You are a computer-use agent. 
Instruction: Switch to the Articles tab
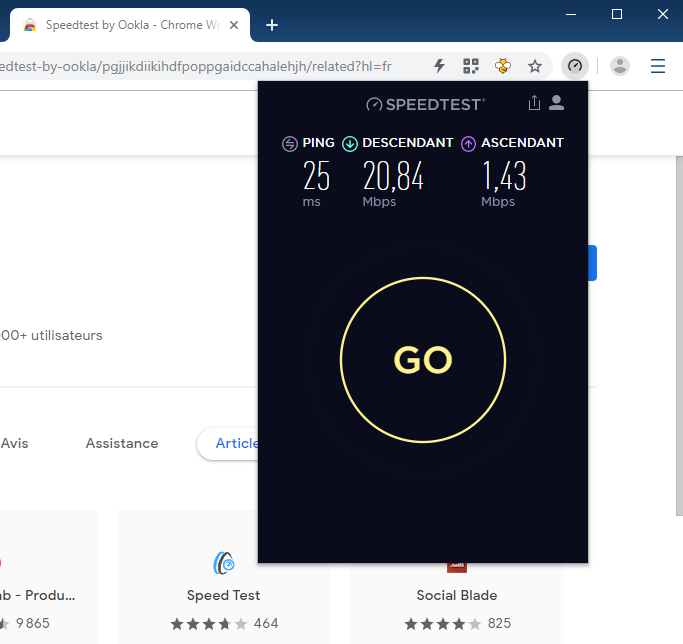pos(227,444)
